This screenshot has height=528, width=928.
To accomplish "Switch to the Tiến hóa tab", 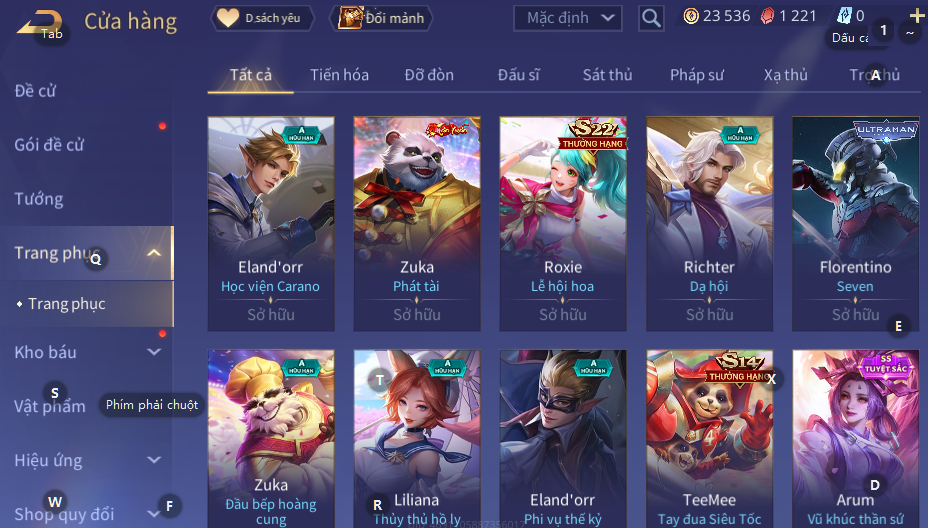I will pyautogui.click(x=339, y=75).
